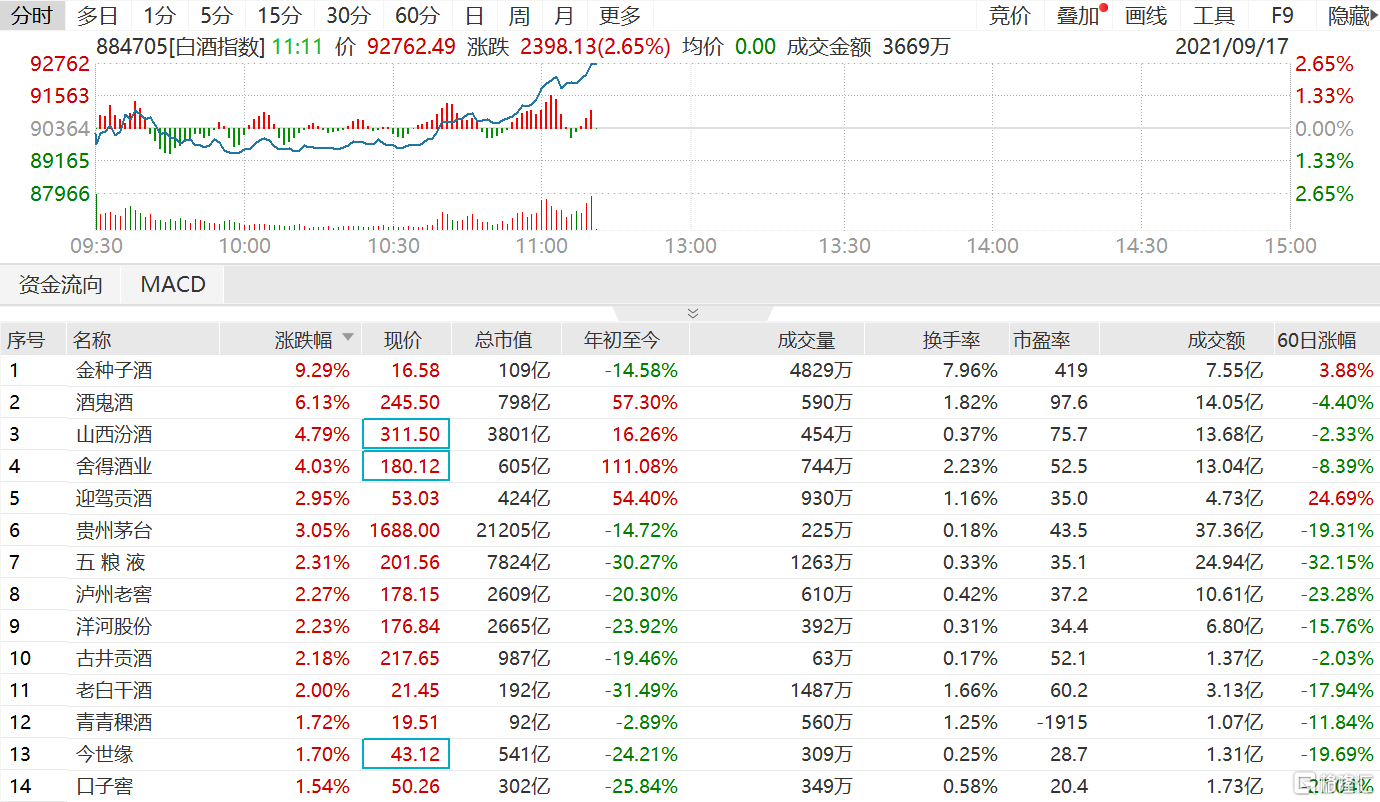Click the 竞价 auction button

(1009, 15)
